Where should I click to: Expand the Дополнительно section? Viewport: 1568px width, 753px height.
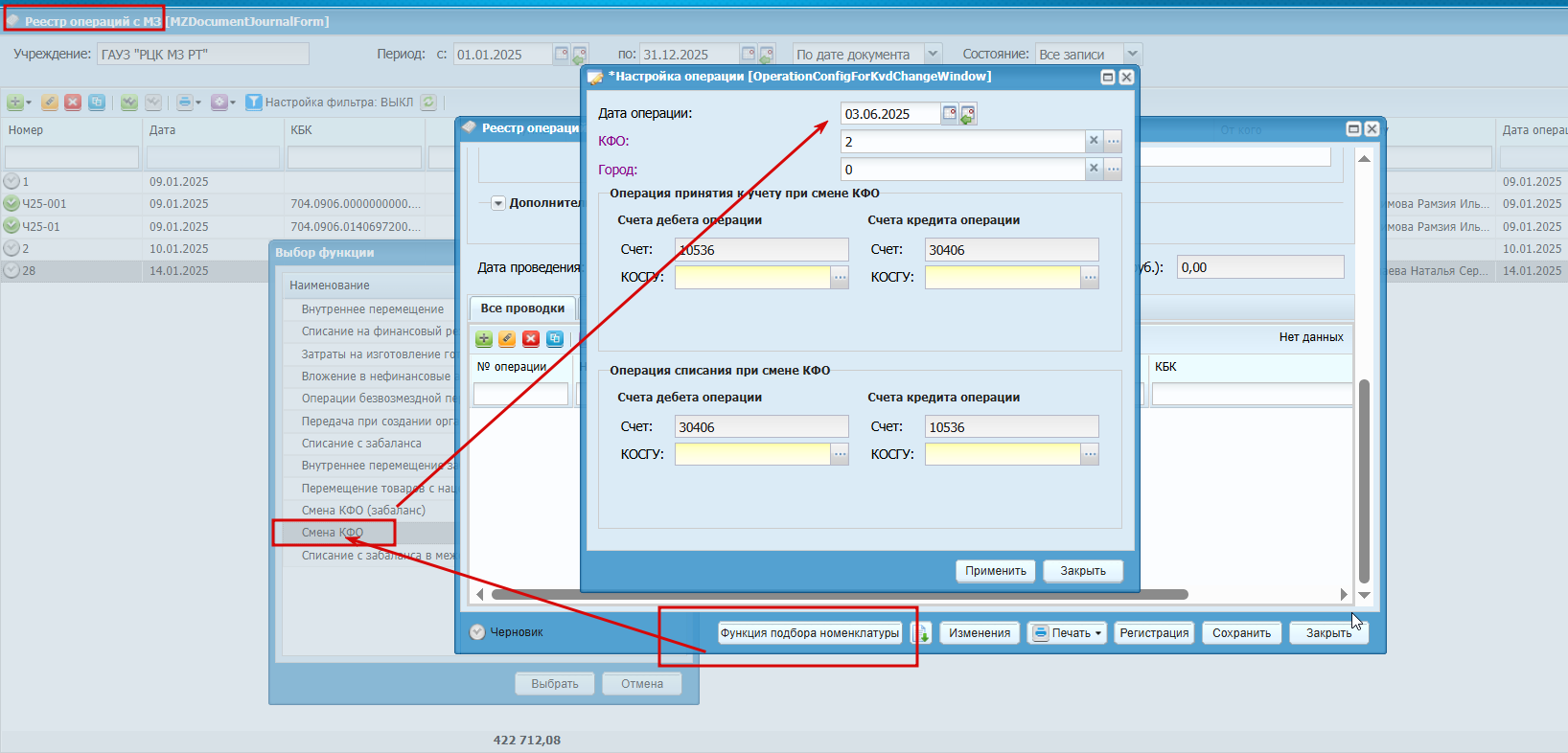point(498,203)
